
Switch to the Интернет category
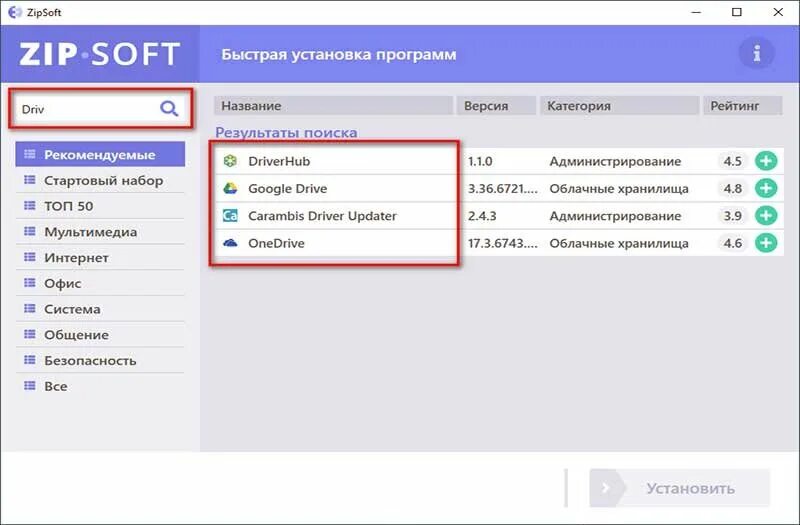100,258
